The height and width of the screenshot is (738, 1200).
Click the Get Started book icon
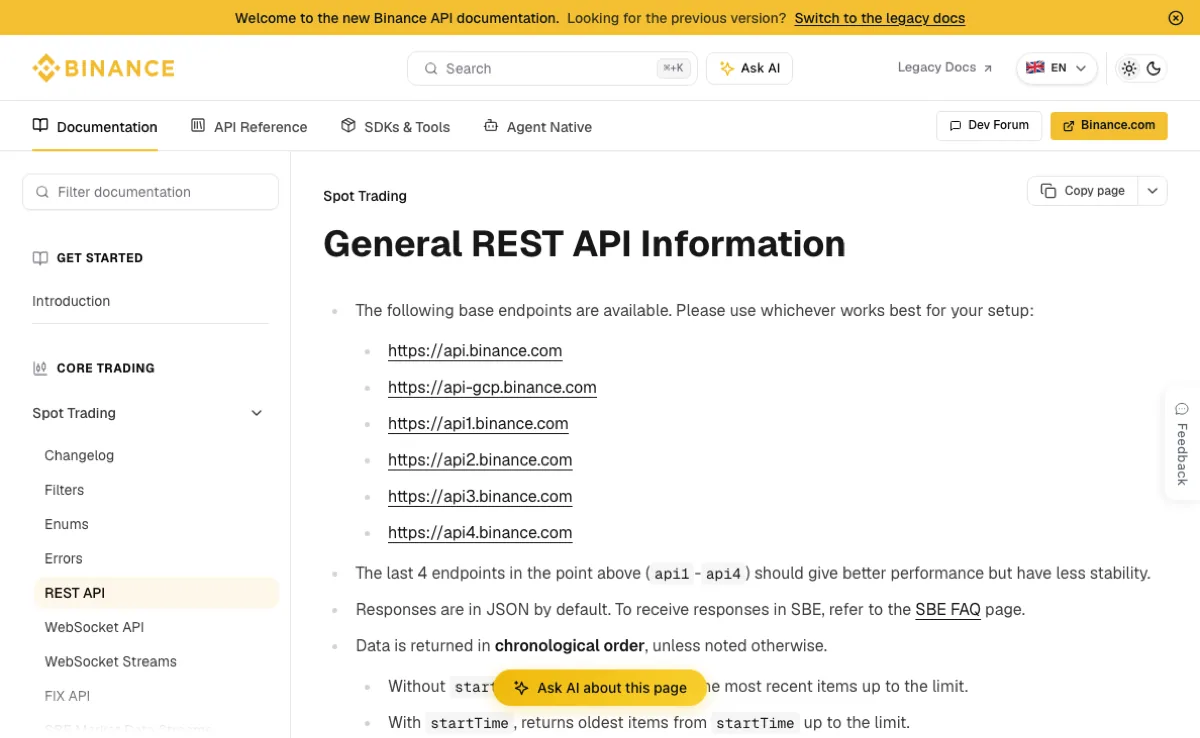[40, 258]
